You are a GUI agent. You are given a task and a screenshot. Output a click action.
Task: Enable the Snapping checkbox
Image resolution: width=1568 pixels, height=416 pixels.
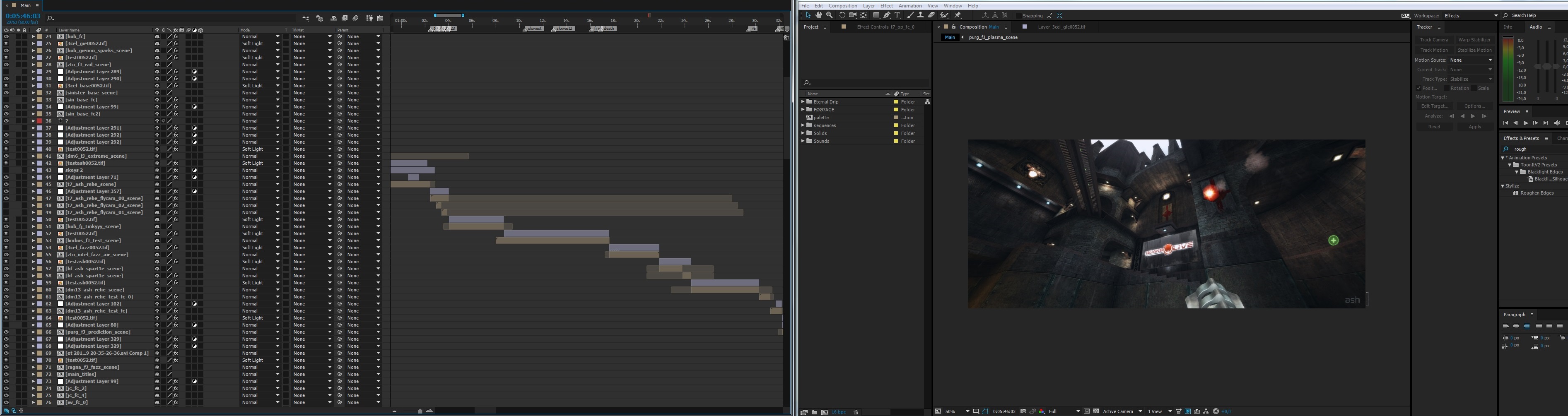pyautogui.click(x=1019, y=16)
